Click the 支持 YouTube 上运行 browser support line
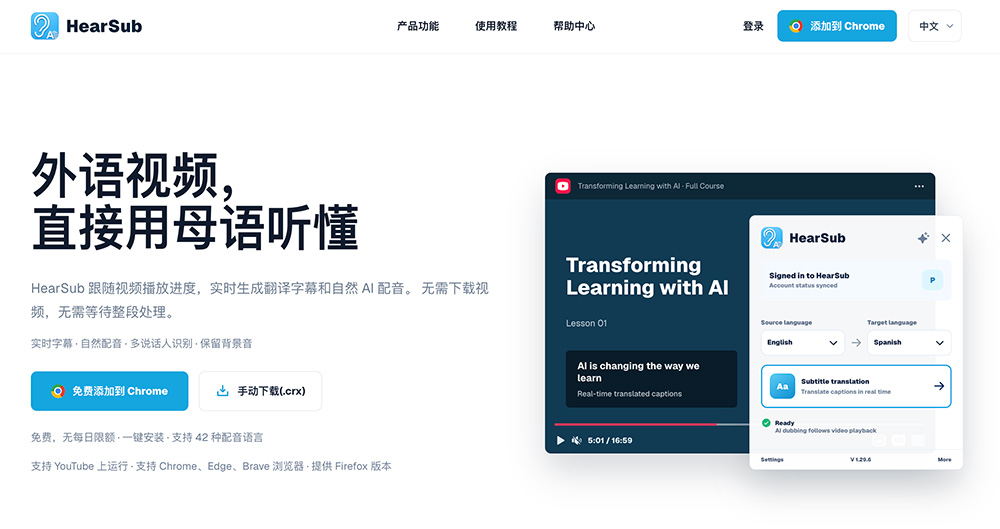This screenshot has height=529, width=1000. pyautogui.click(x=211, y=466)
